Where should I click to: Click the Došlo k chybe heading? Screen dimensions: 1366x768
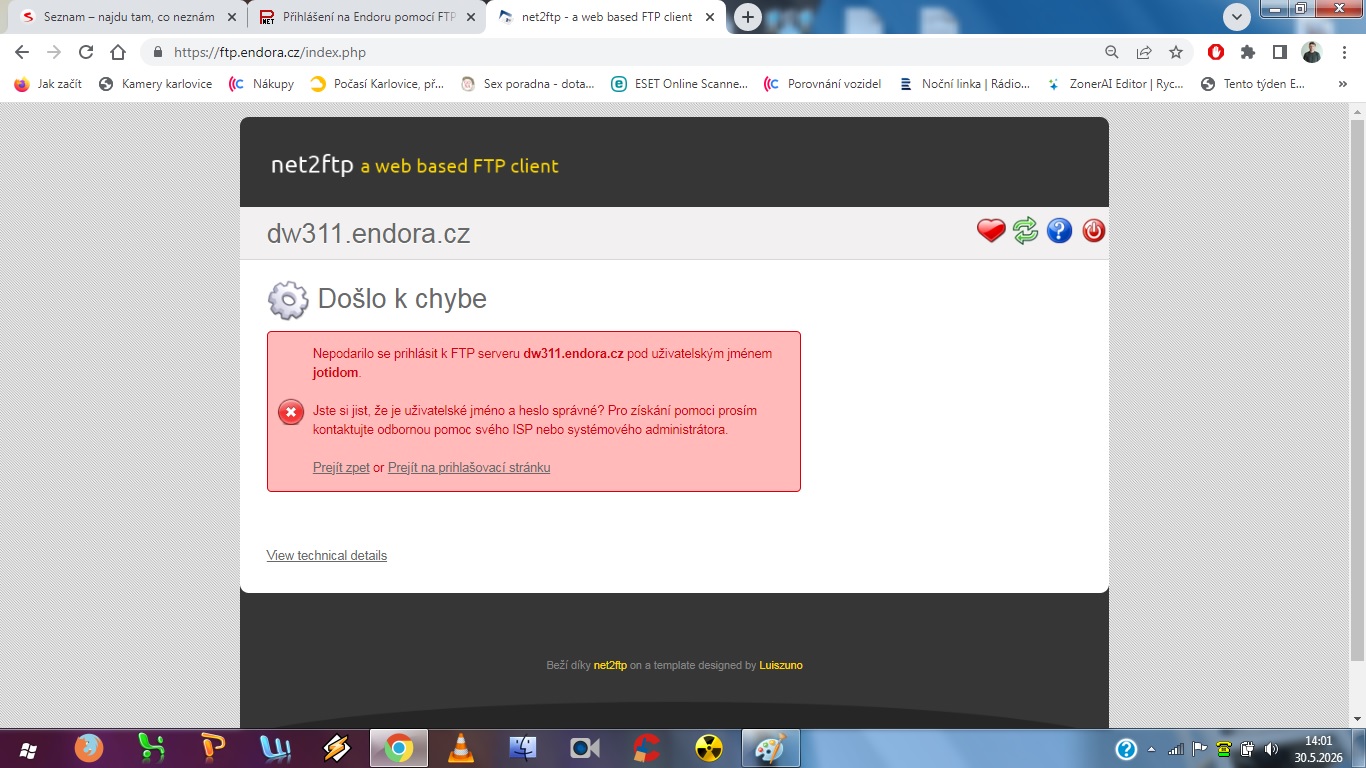pyautogui.click(x=402, y=298)
